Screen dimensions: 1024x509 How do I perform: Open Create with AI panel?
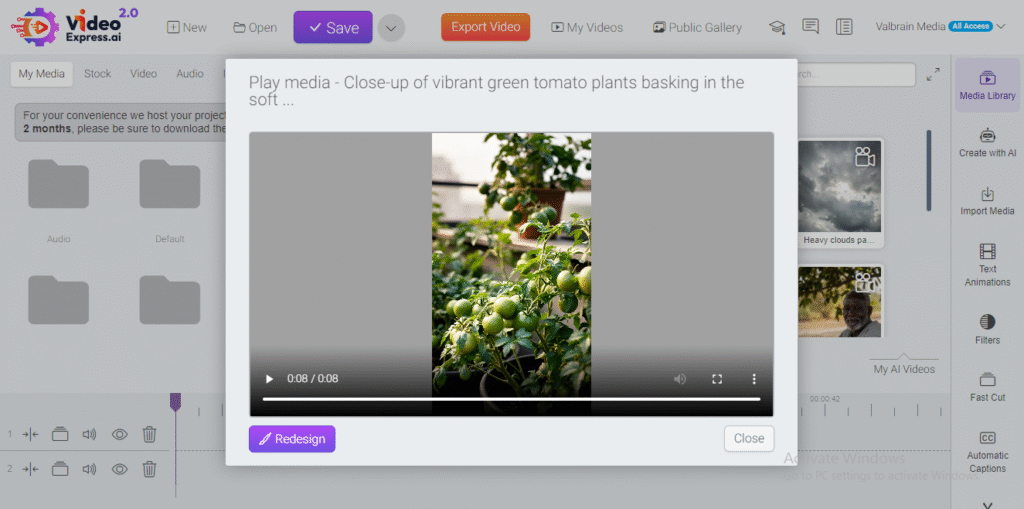[987, 143]
